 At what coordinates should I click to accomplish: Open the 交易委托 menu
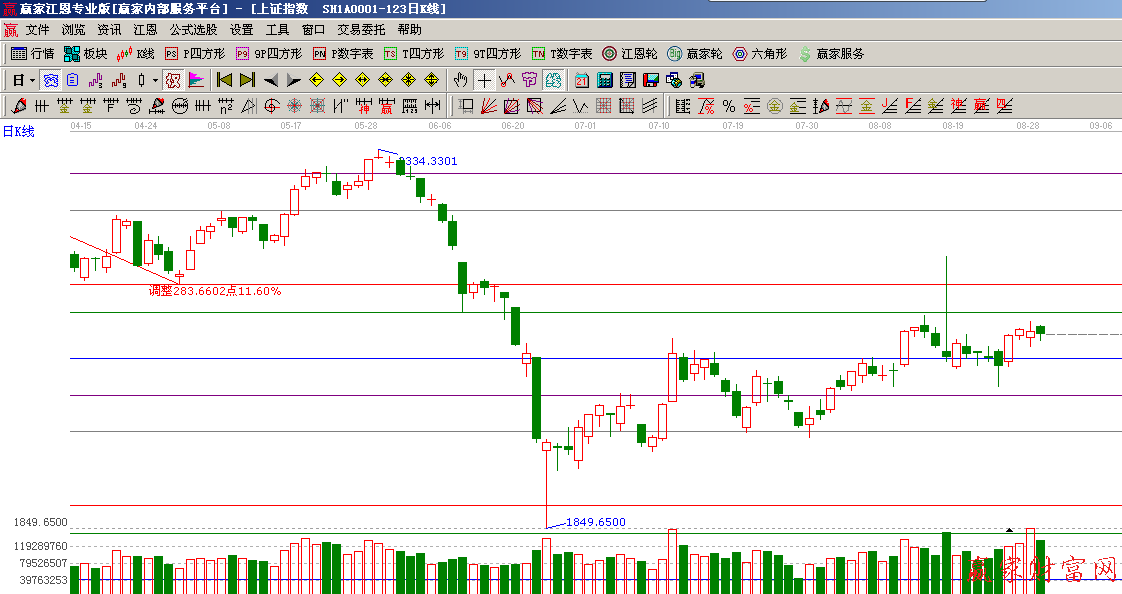(360, 30)
